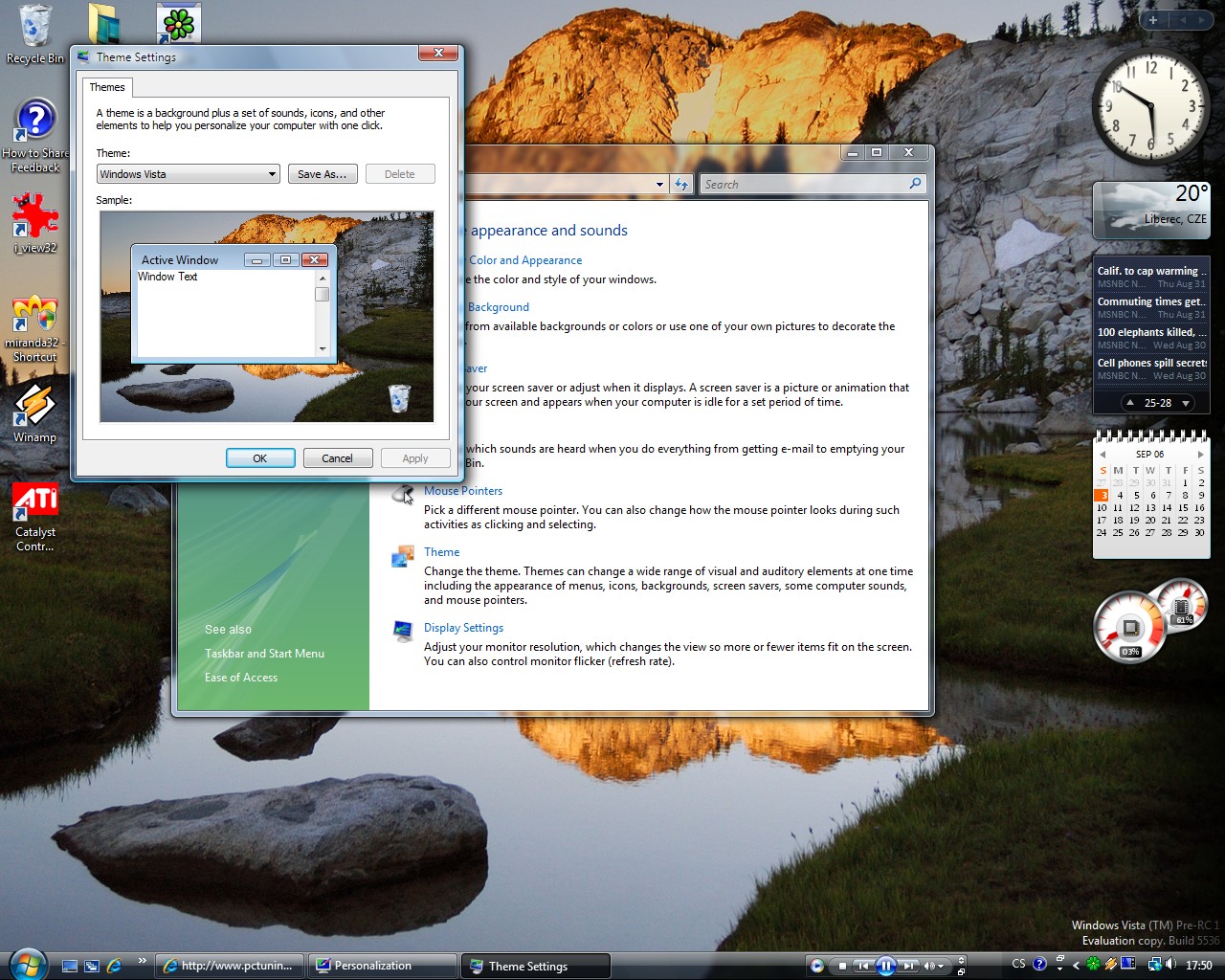Click the Theme icon in Personalization
Screen dimensions: 1225x980
(x=403, y=557)
